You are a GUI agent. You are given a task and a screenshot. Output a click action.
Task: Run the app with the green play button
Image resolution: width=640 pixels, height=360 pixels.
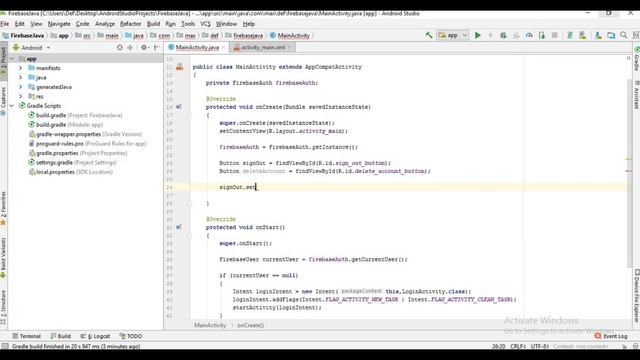(478, 36)
